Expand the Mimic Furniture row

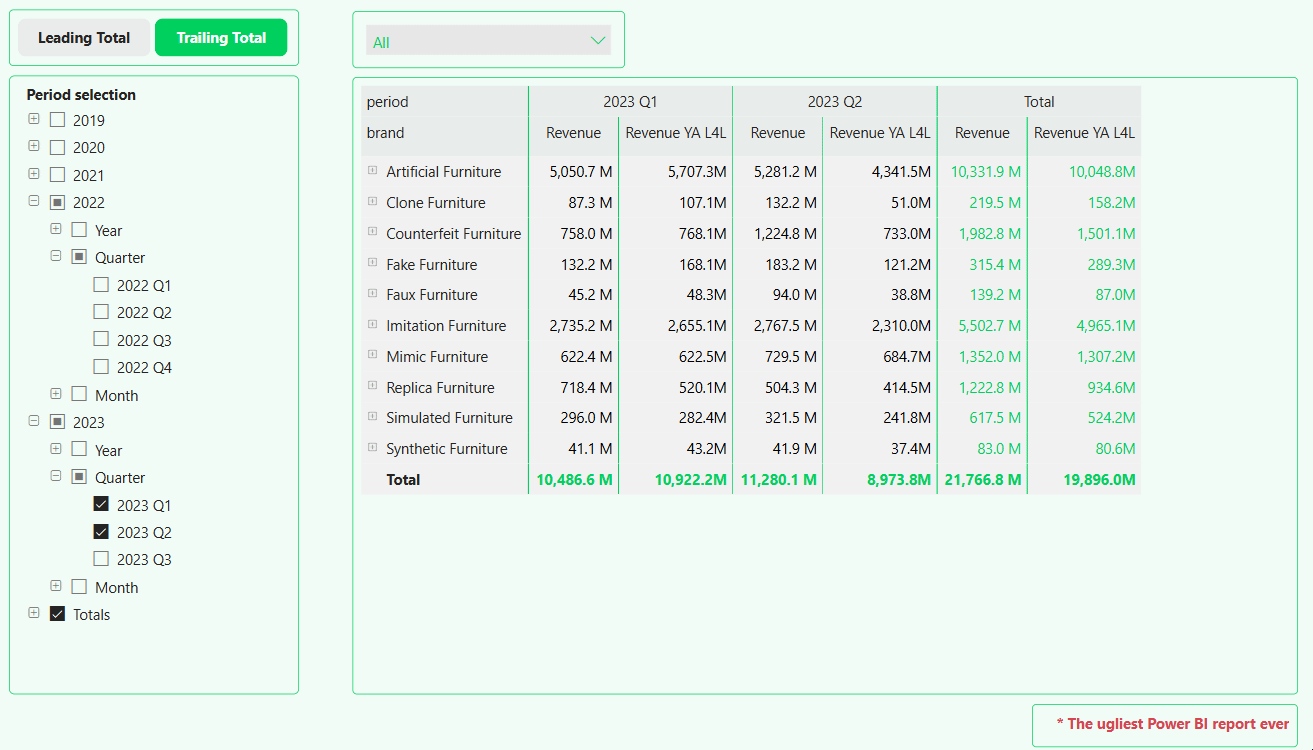coord(373,356)
